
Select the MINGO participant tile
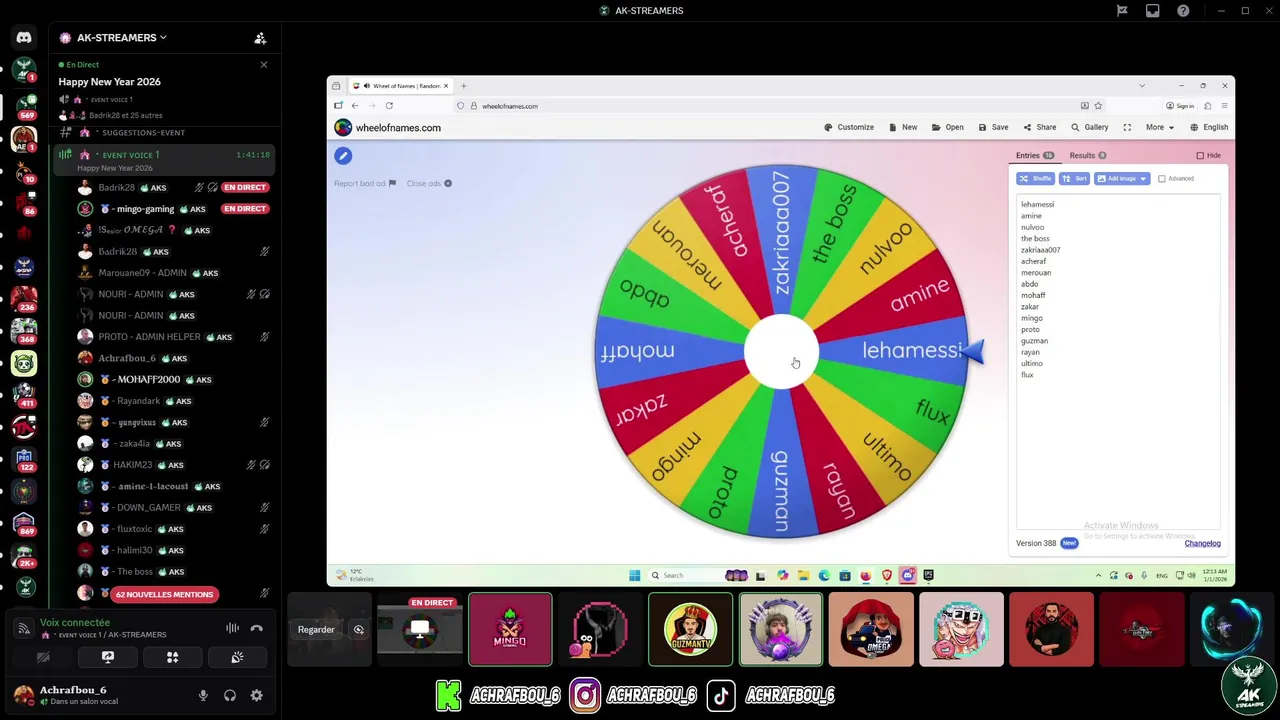510,629
